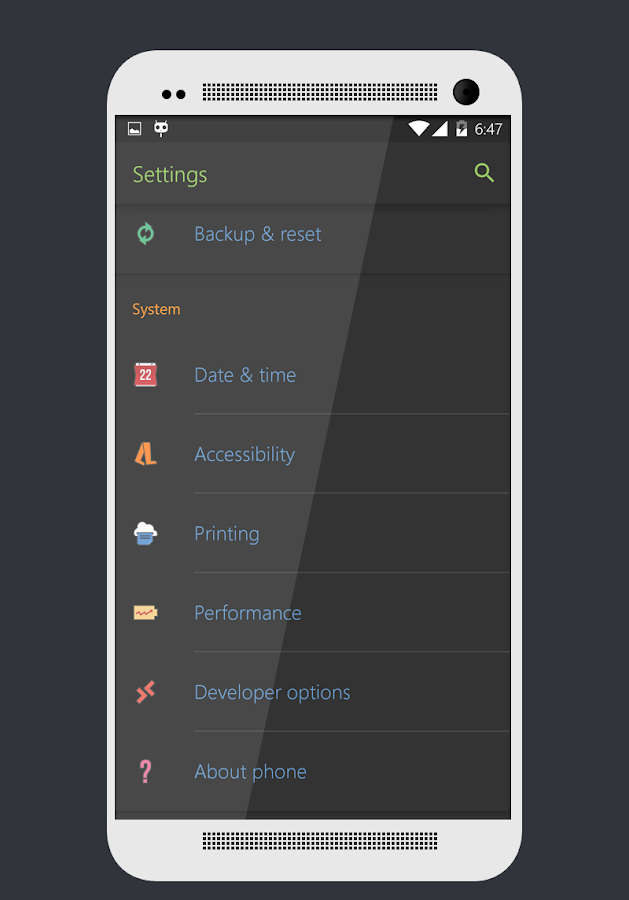Open Date & time settings
Viewport: 629px width, 900px height.
tap(245, 375)
